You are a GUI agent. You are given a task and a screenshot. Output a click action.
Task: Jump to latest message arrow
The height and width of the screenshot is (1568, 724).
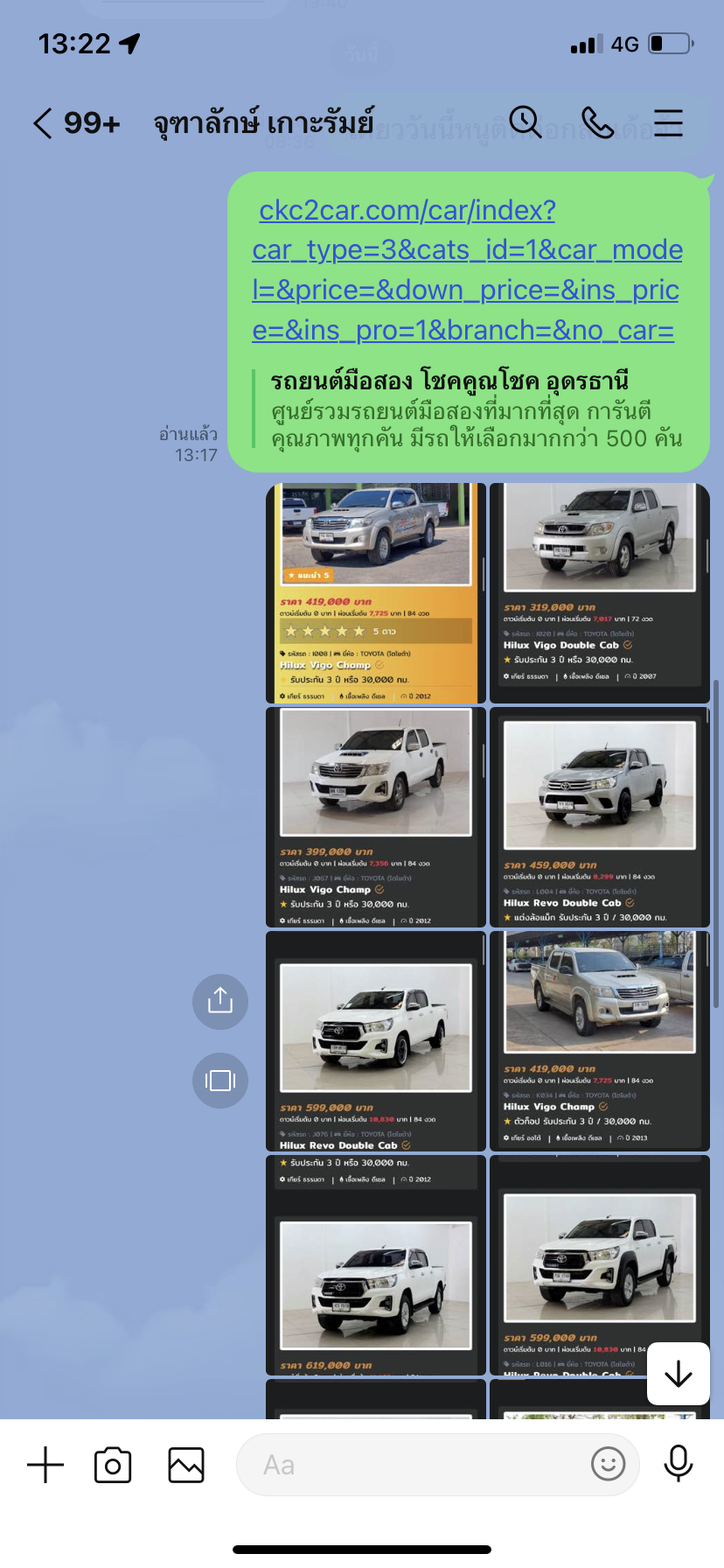coord(679,1374)
